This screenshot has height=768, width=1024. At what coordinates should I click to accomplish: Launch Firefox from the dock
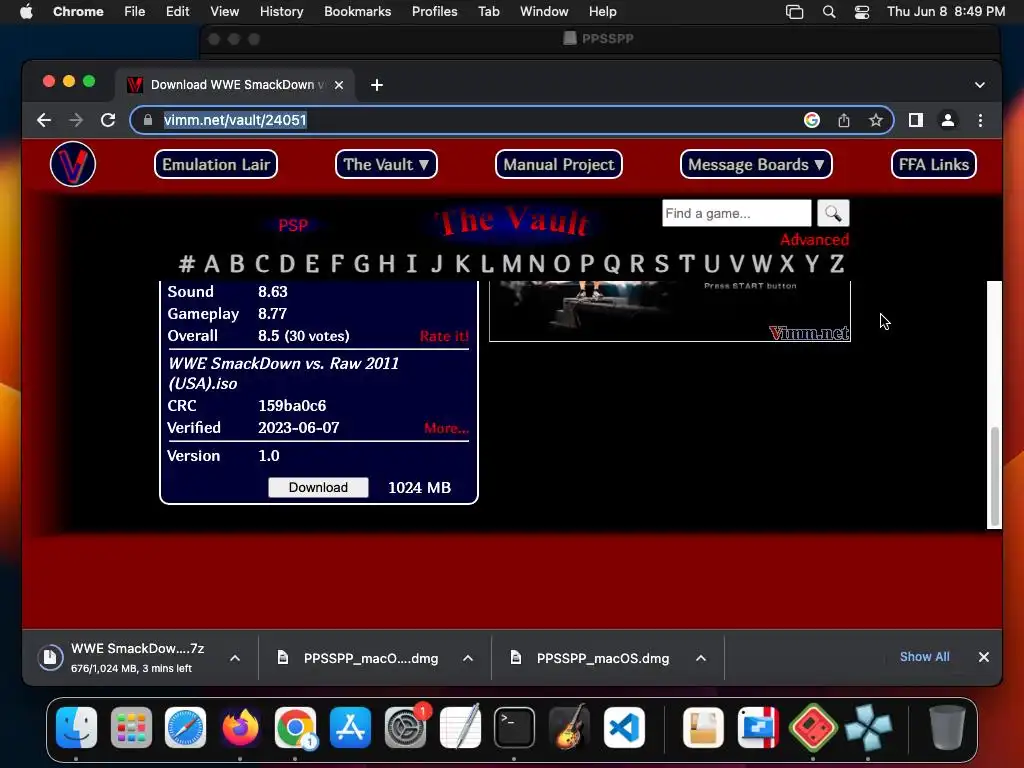pyautogui.click(x=240, y=727)
